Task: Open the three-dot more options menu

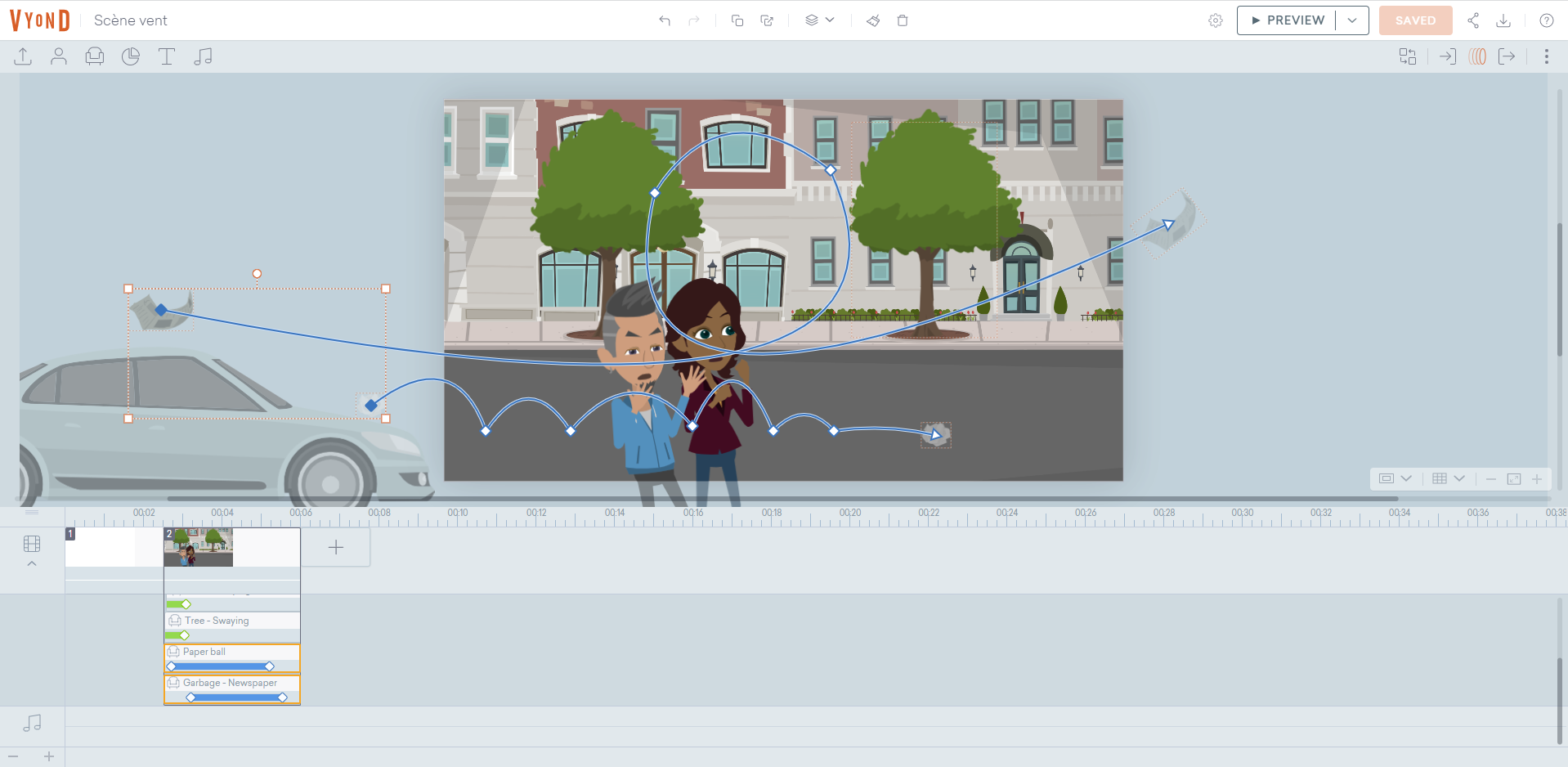Action: [x=1546, y=56]
